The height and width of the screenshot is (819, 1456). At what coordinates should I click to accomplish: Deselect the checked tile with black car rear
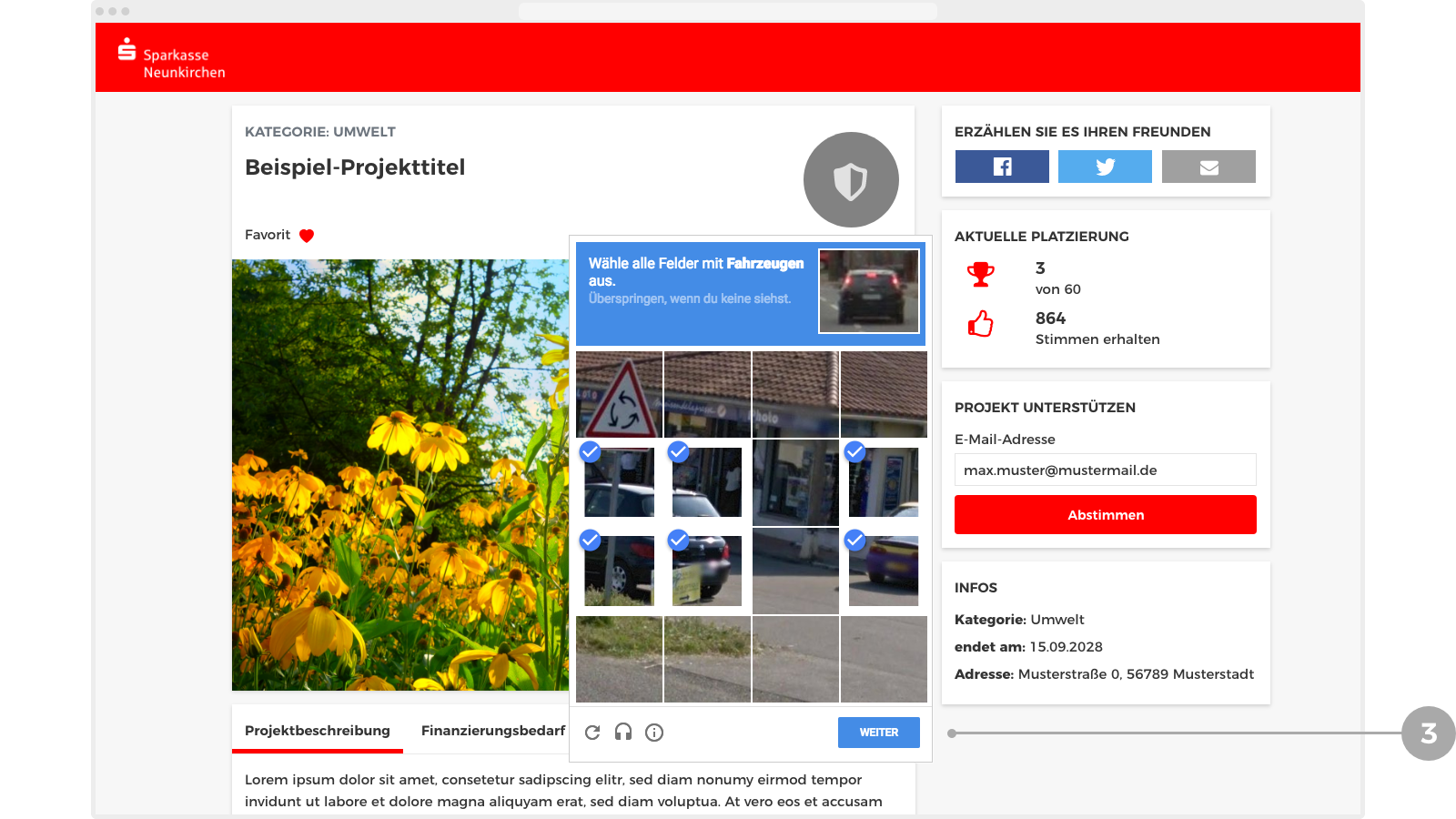pos(707,571)
